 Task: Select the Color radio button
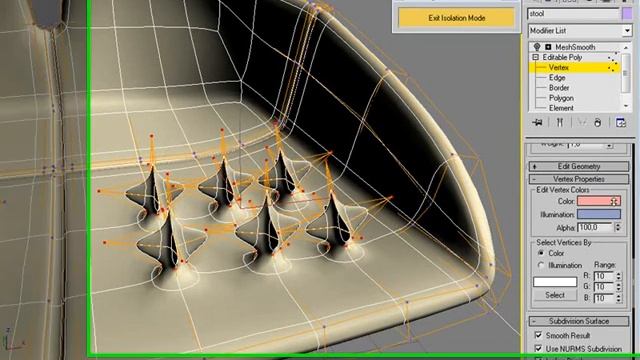[x=541, y=253]
